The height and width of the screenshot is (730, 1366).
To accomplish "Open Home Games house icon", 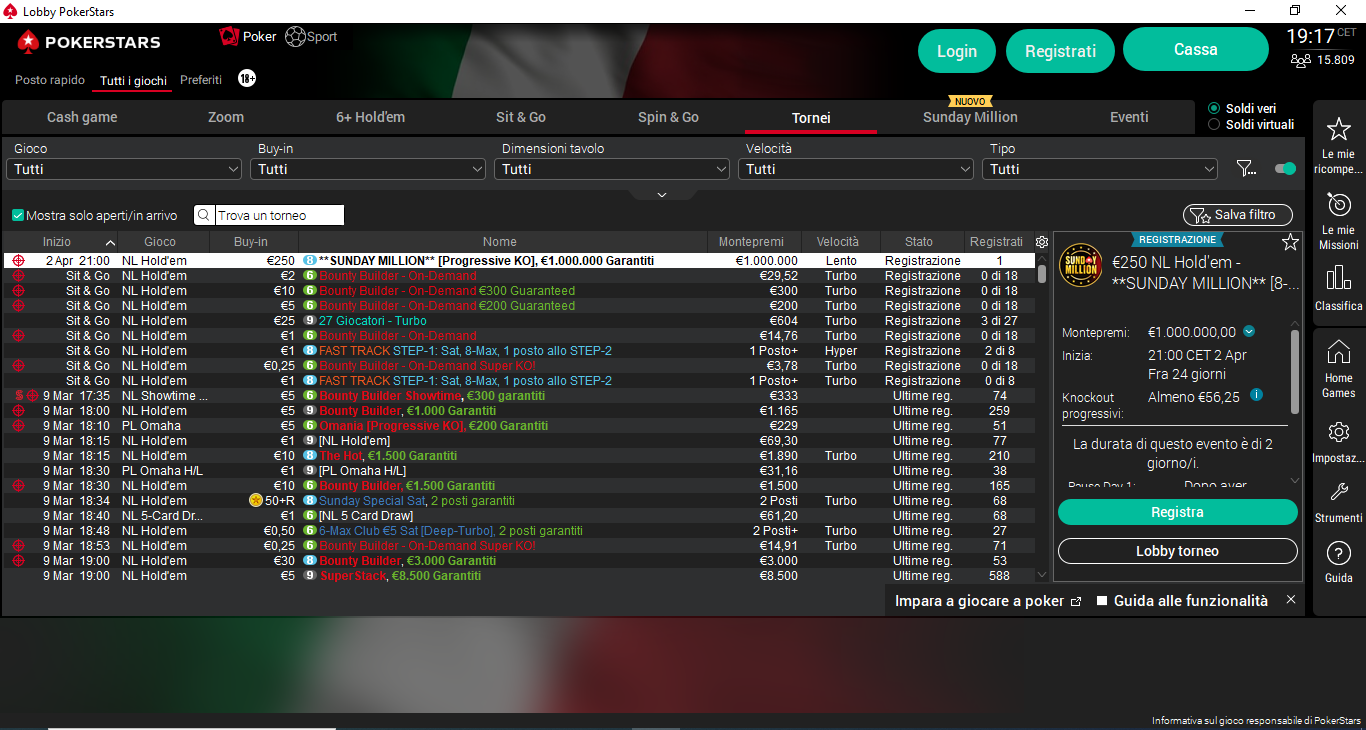I will point(1338,352).
